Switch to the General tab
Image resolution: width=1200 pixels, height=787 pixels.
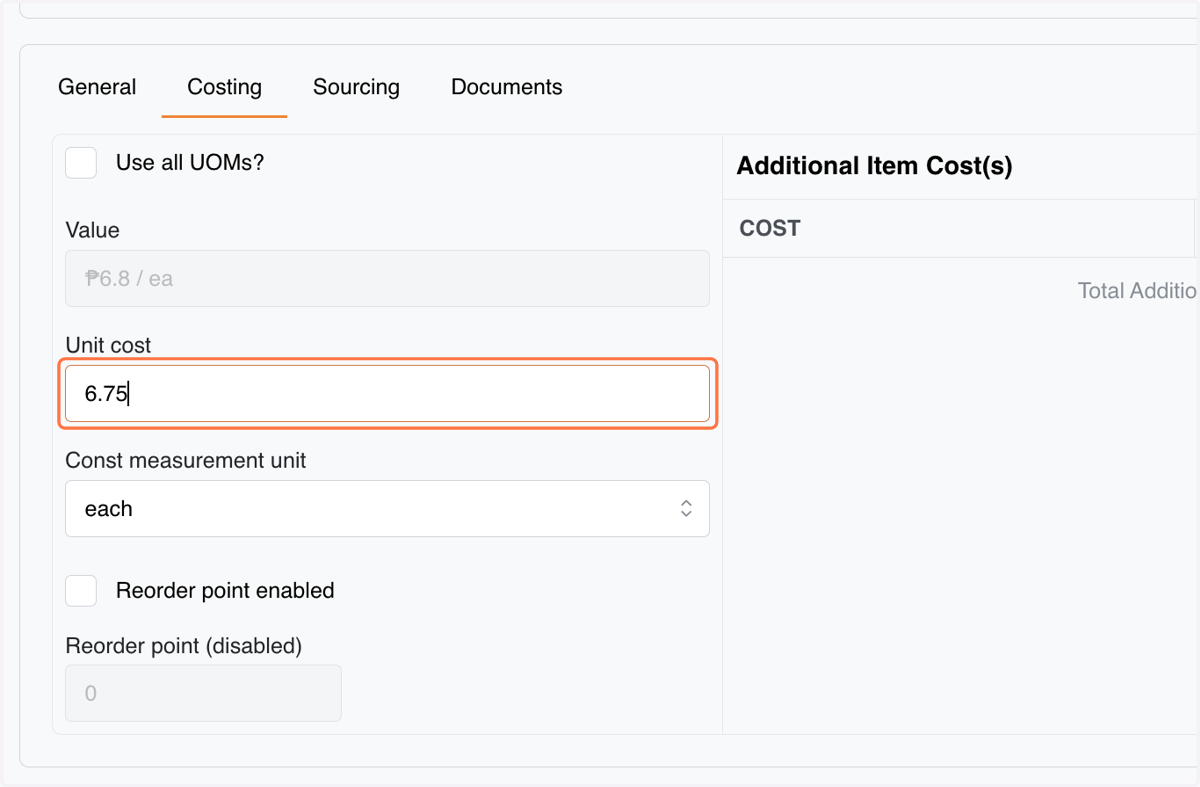pos(97,87)
